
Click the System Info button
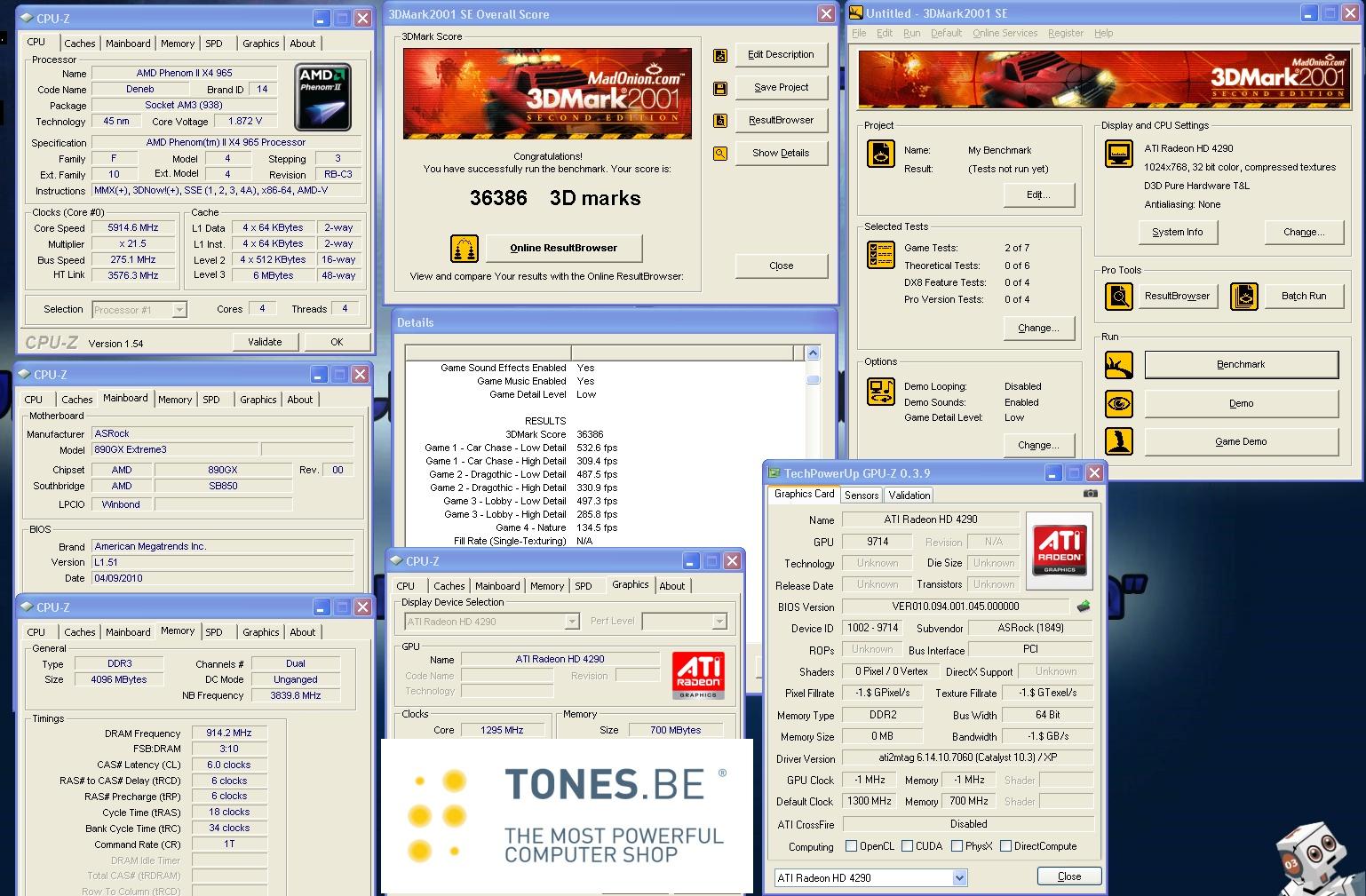click(1178, 233)
